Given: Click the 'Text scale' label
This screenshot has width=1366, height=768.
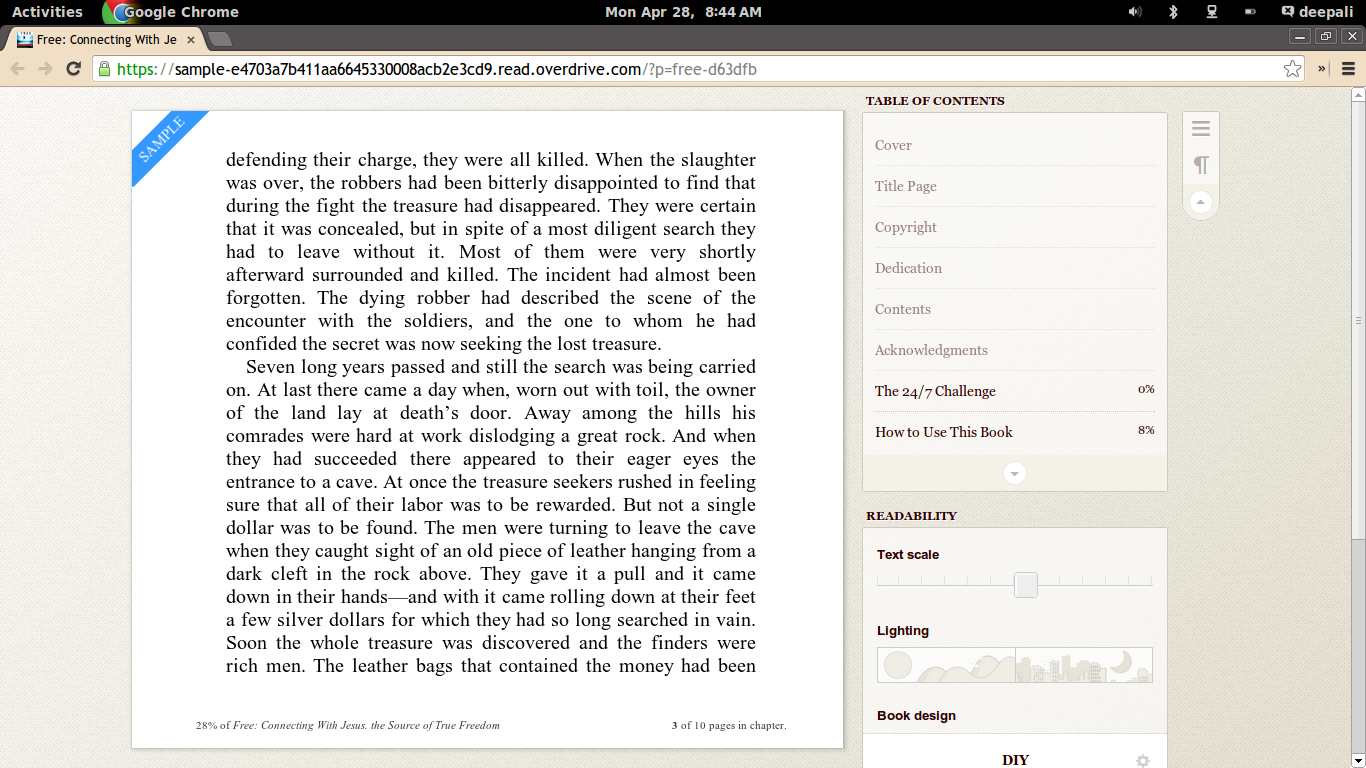Looking at the screenshot, I should 908,554.
